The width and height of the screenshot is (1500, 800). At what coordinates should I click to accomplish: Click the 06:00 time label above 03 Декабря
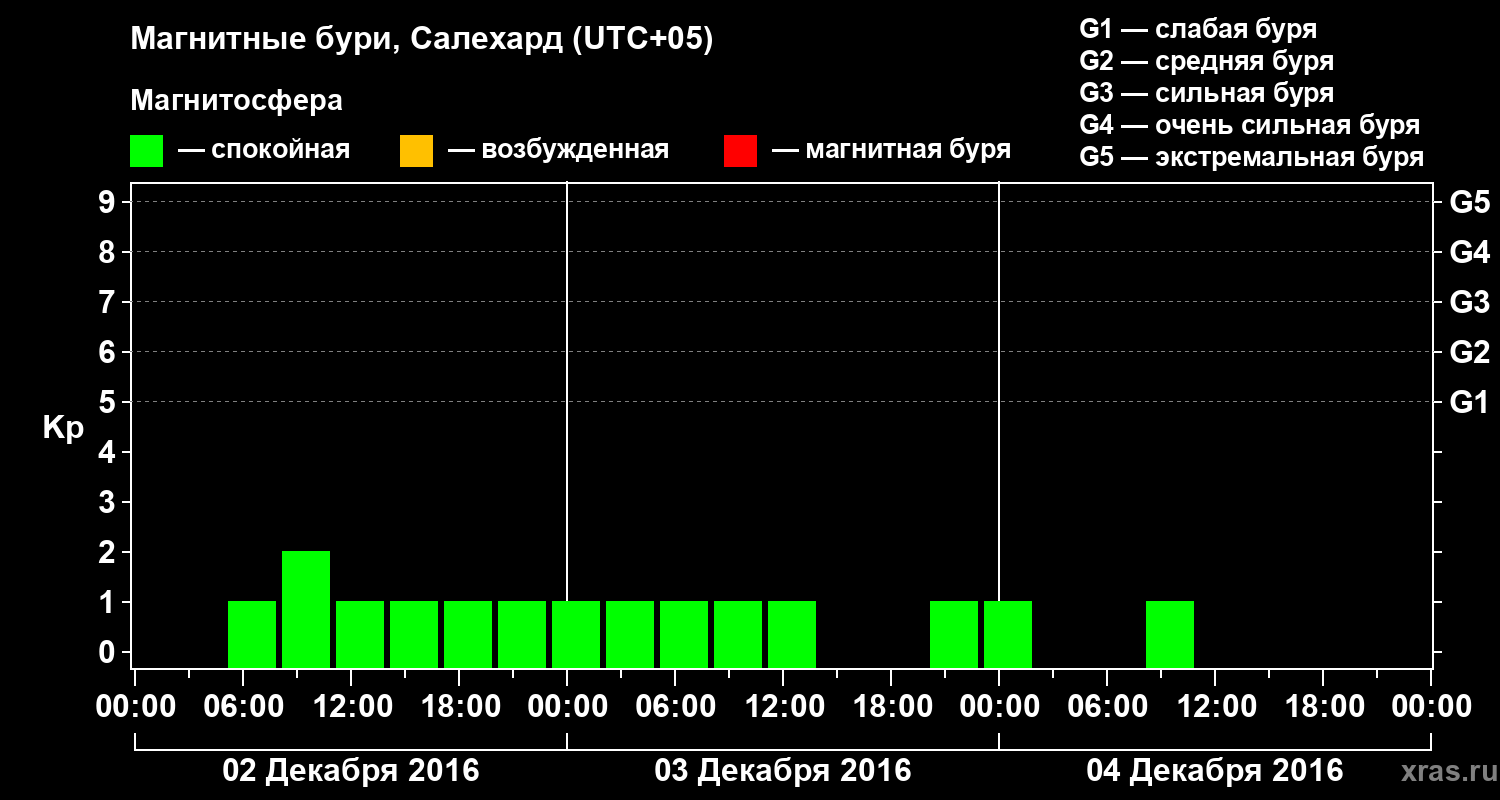pos(675,706)
